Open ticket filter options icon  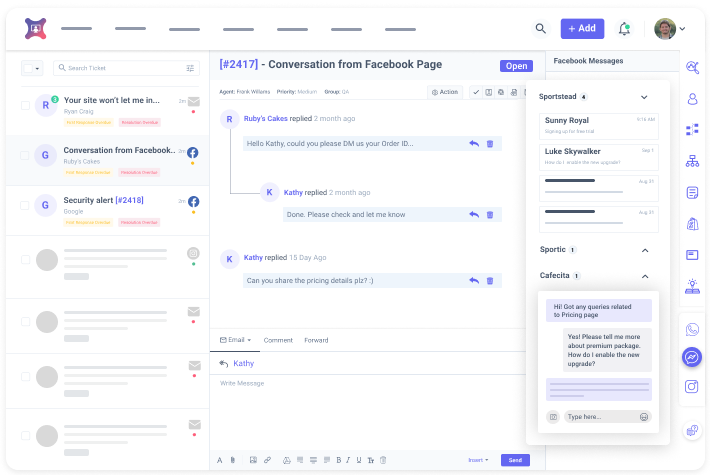(x=190, y=68)
